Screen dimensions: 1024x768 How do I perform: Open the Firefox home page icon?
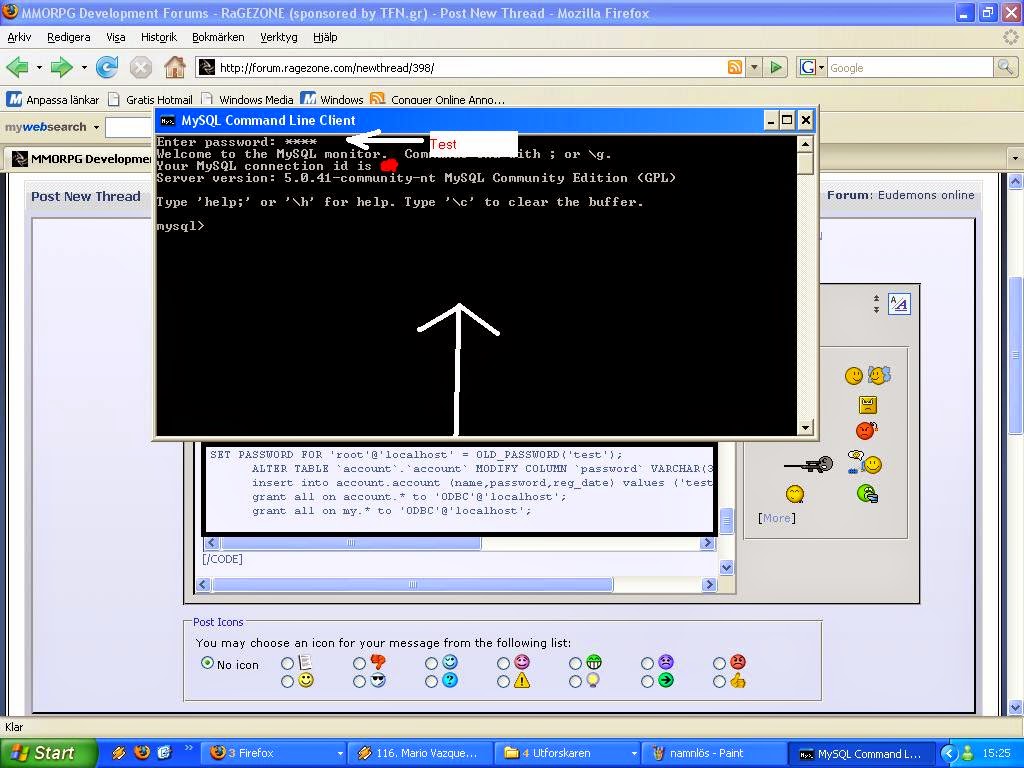click(174, 67)
